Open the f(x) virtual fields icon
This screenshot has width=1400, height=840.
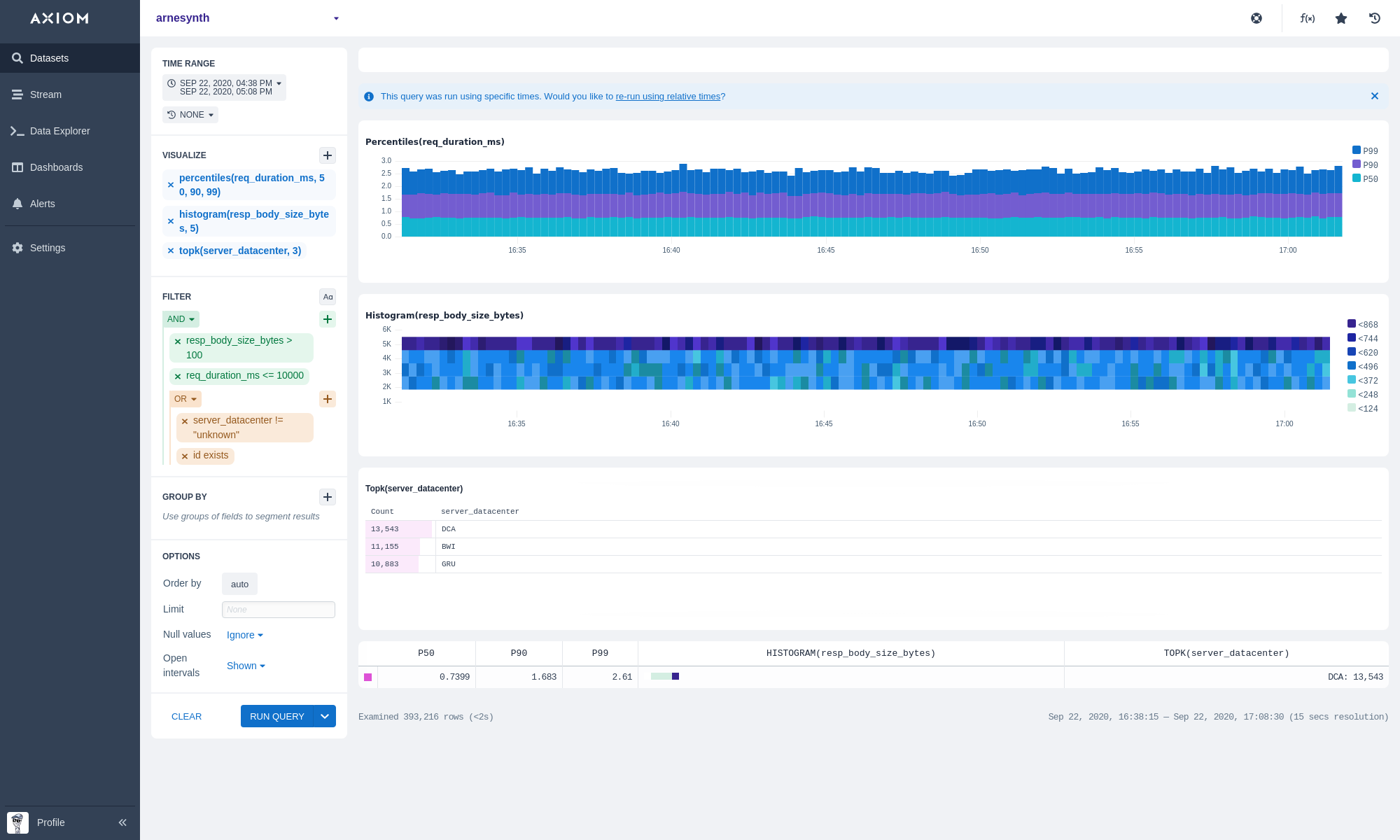[x=1307, y=18]
